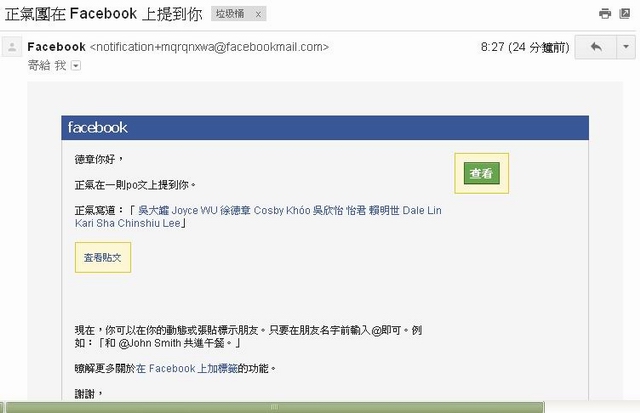Open the 吳大維 profile link

[x=153, y=211]
